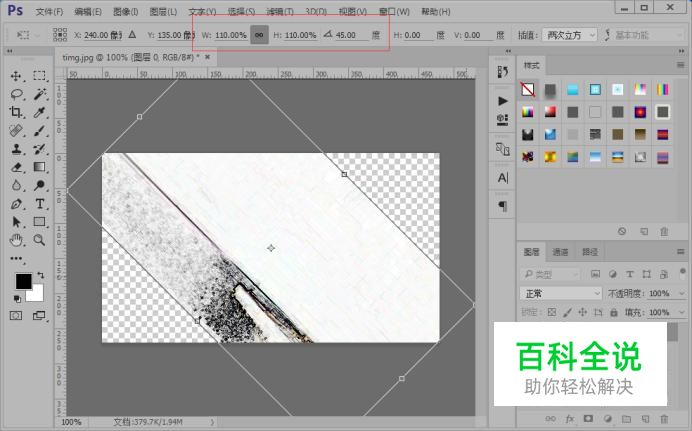Switch between free transform and warp modes

[x=607, y=35]
